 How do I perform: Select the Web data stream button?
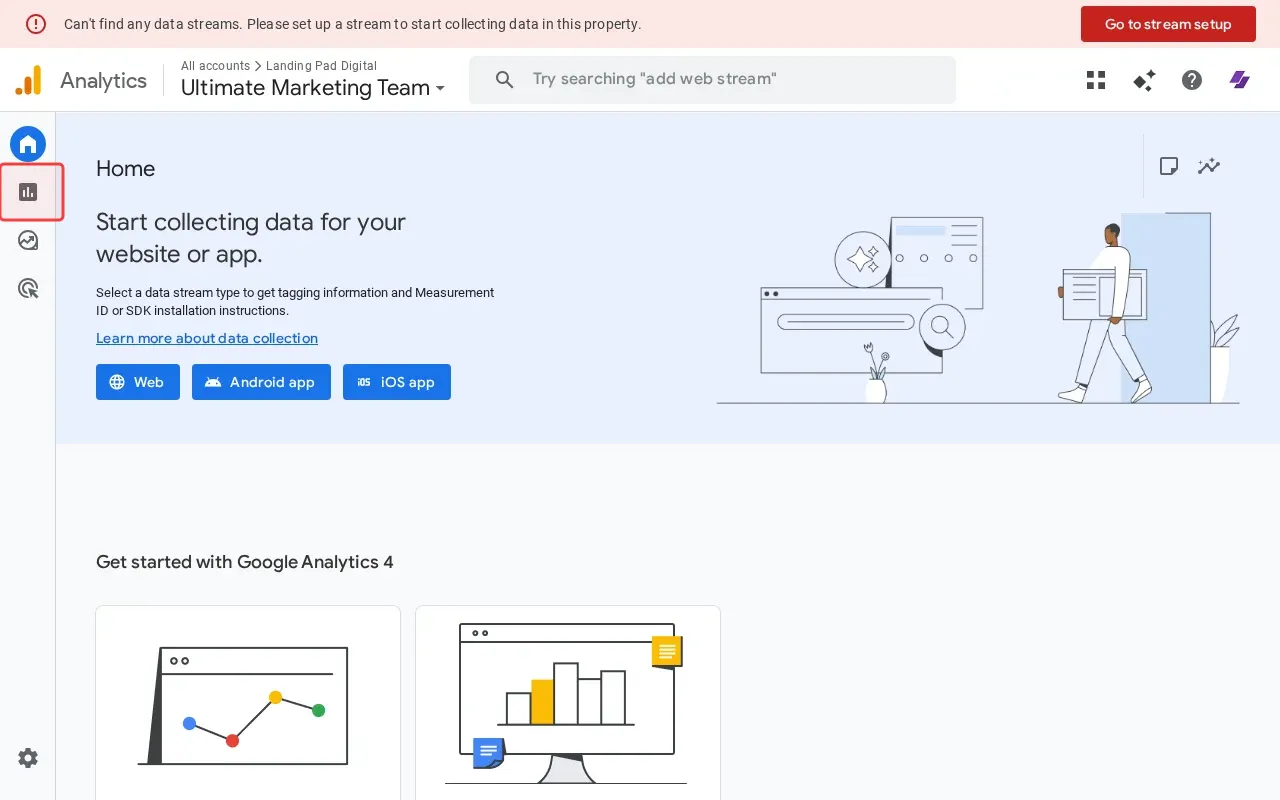click(x=137, y=382)
